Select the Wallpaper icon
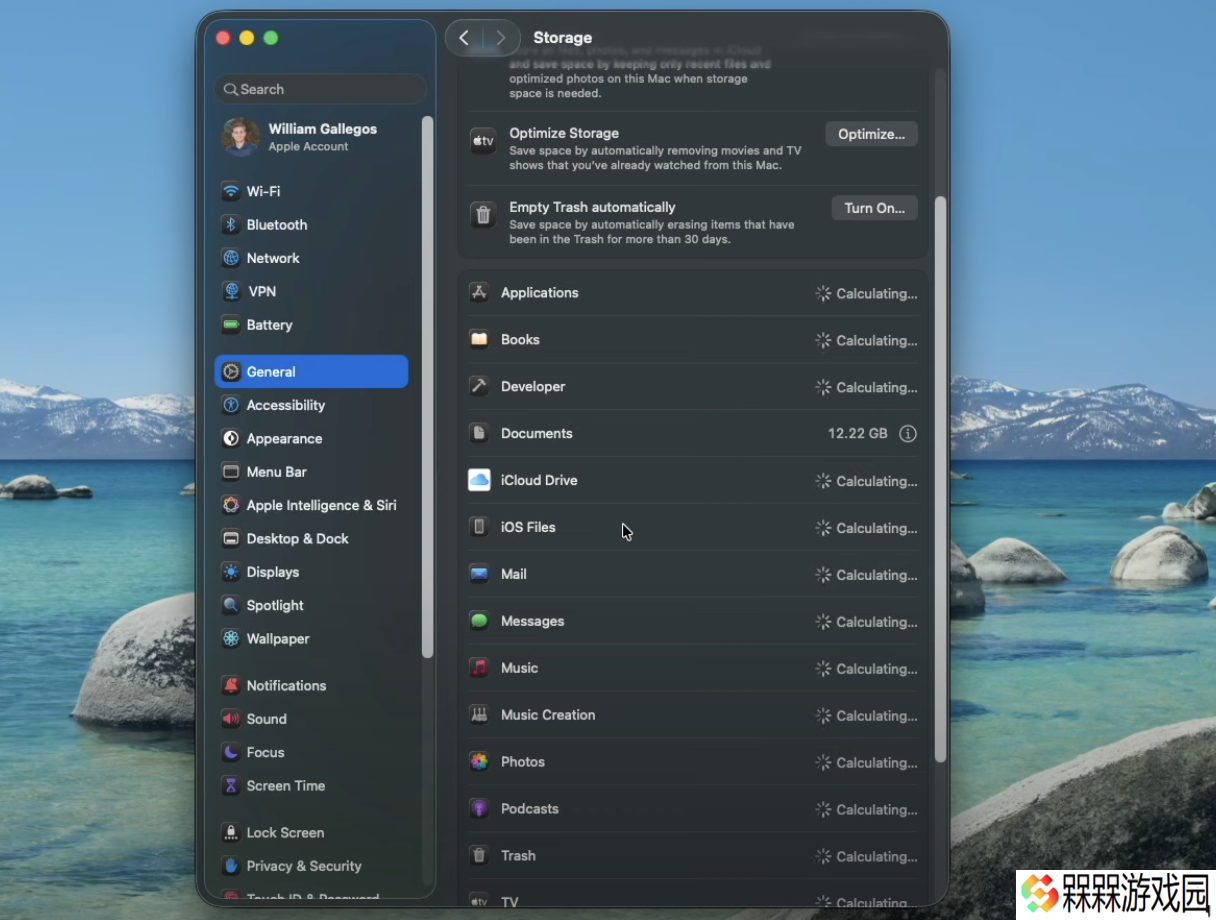Screen dimensions: 1216x920 click(231, 639)
